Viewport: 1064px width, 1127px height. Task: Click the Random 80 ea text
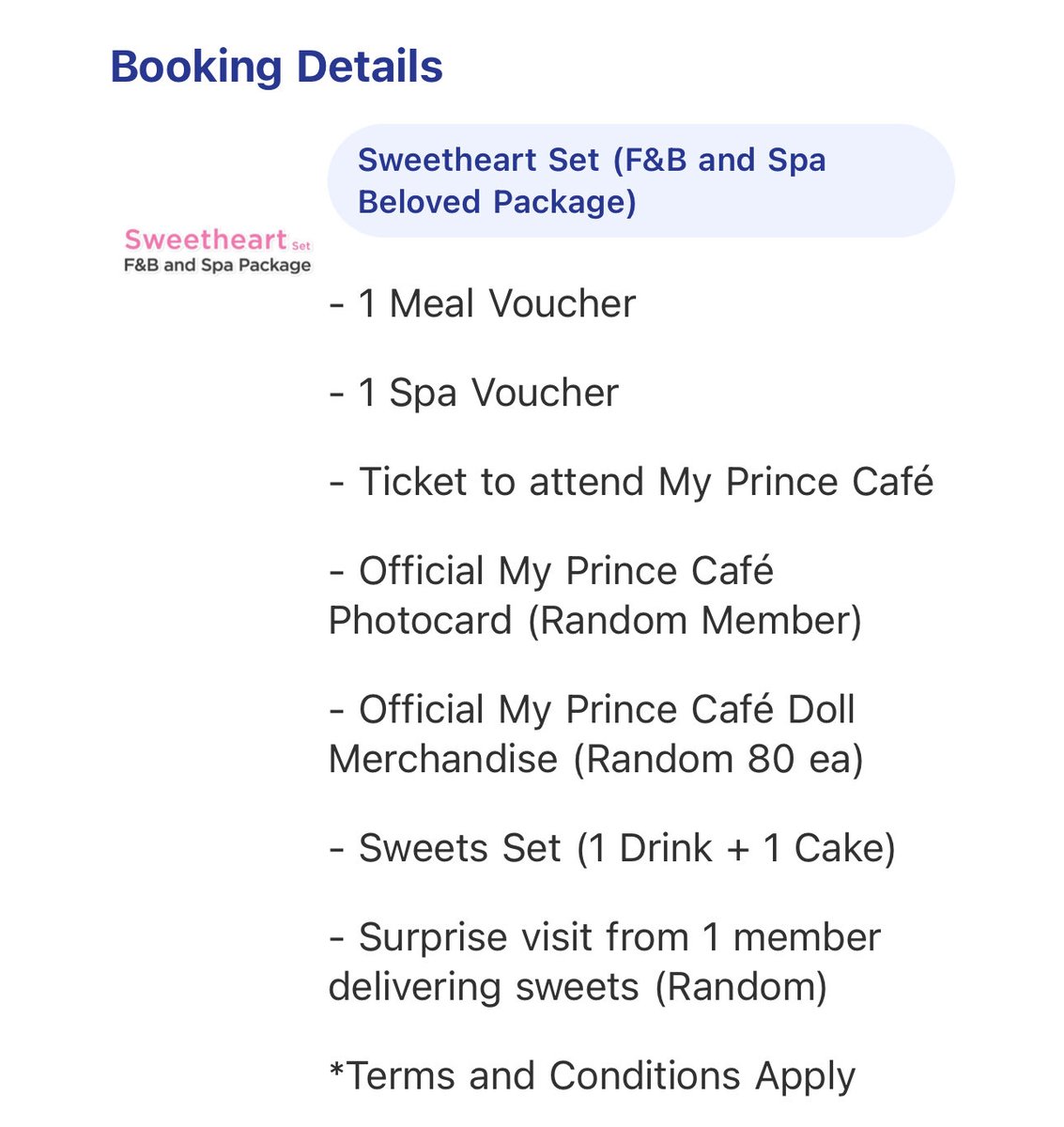(718, 760)
